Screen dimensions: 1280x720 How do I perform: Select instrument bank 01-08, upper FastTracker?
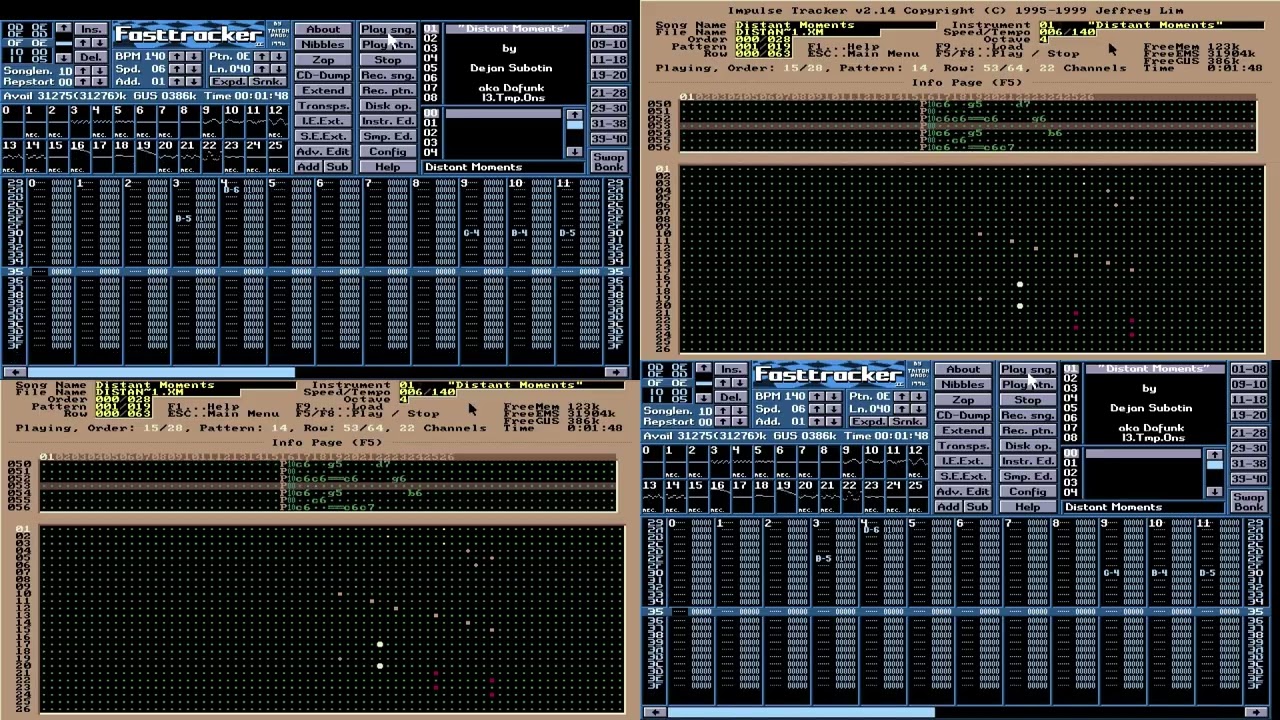tap(609, 29)
